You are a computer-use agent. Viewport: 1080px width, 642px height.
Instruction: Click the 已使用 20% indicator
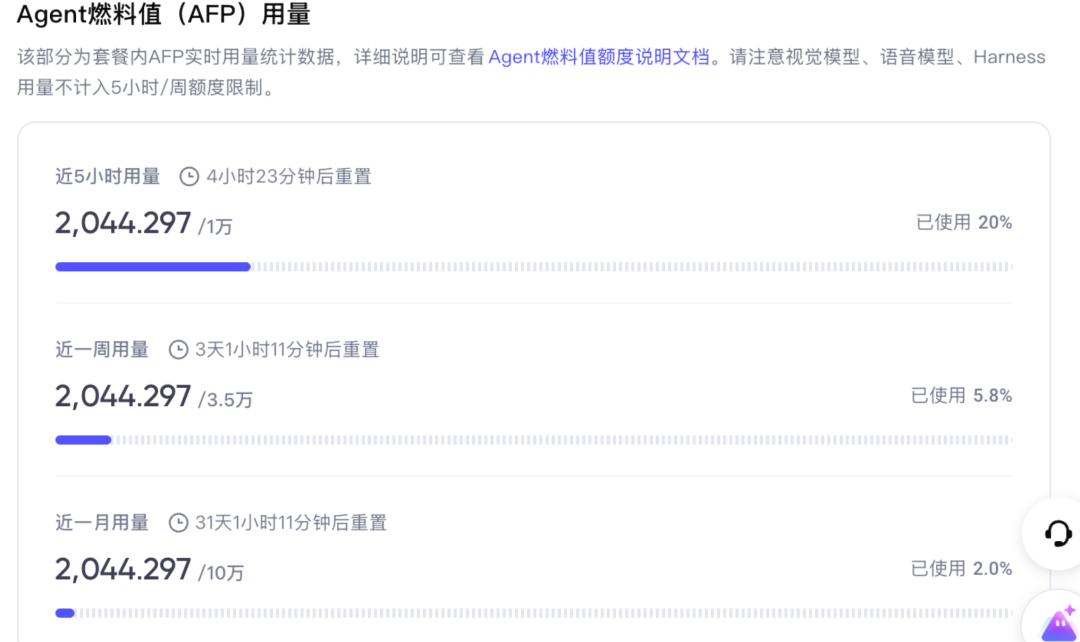click(x=964, y=222)
